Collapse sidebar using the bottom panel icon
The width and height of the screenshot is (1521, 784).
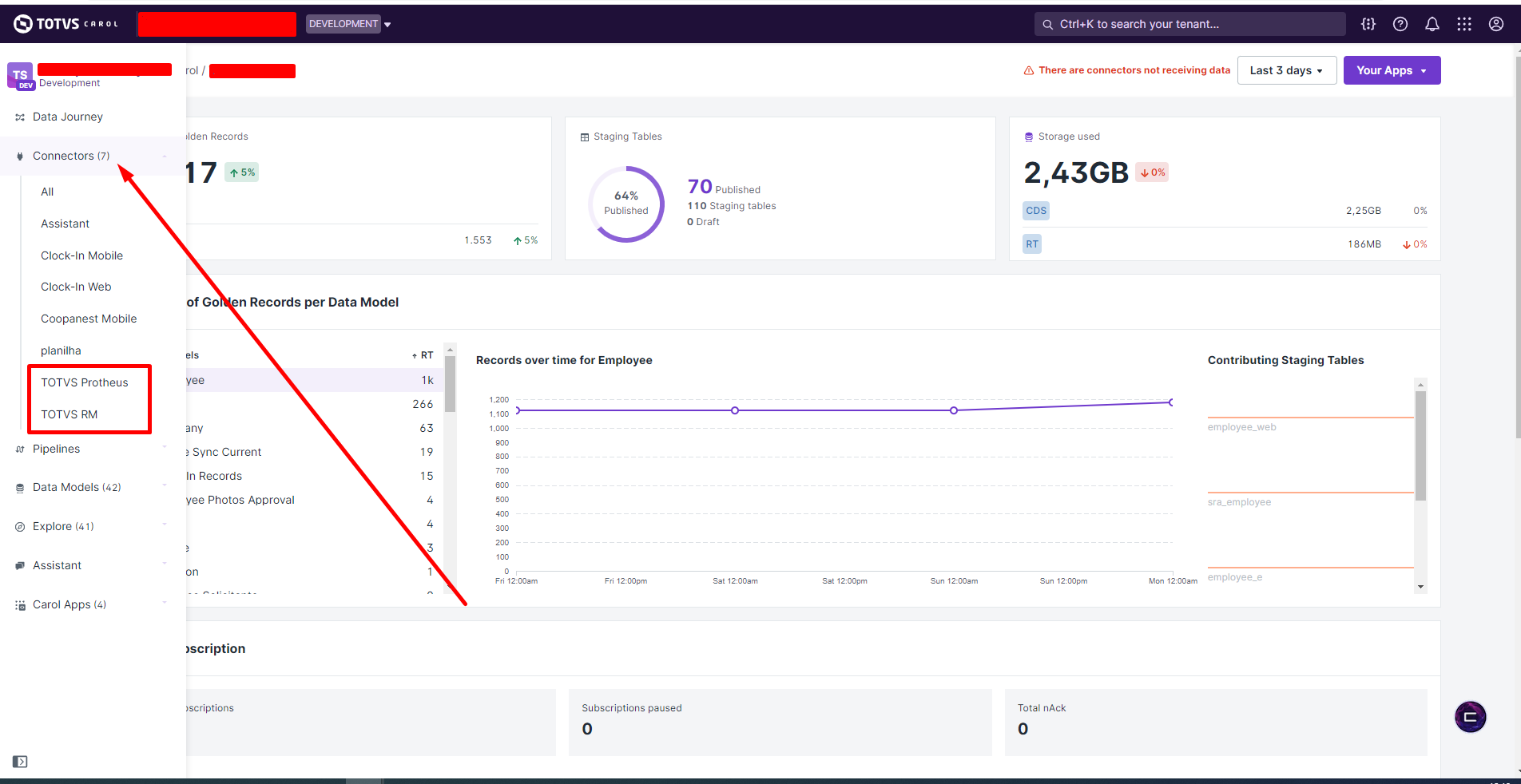click(x=21, y=762)
